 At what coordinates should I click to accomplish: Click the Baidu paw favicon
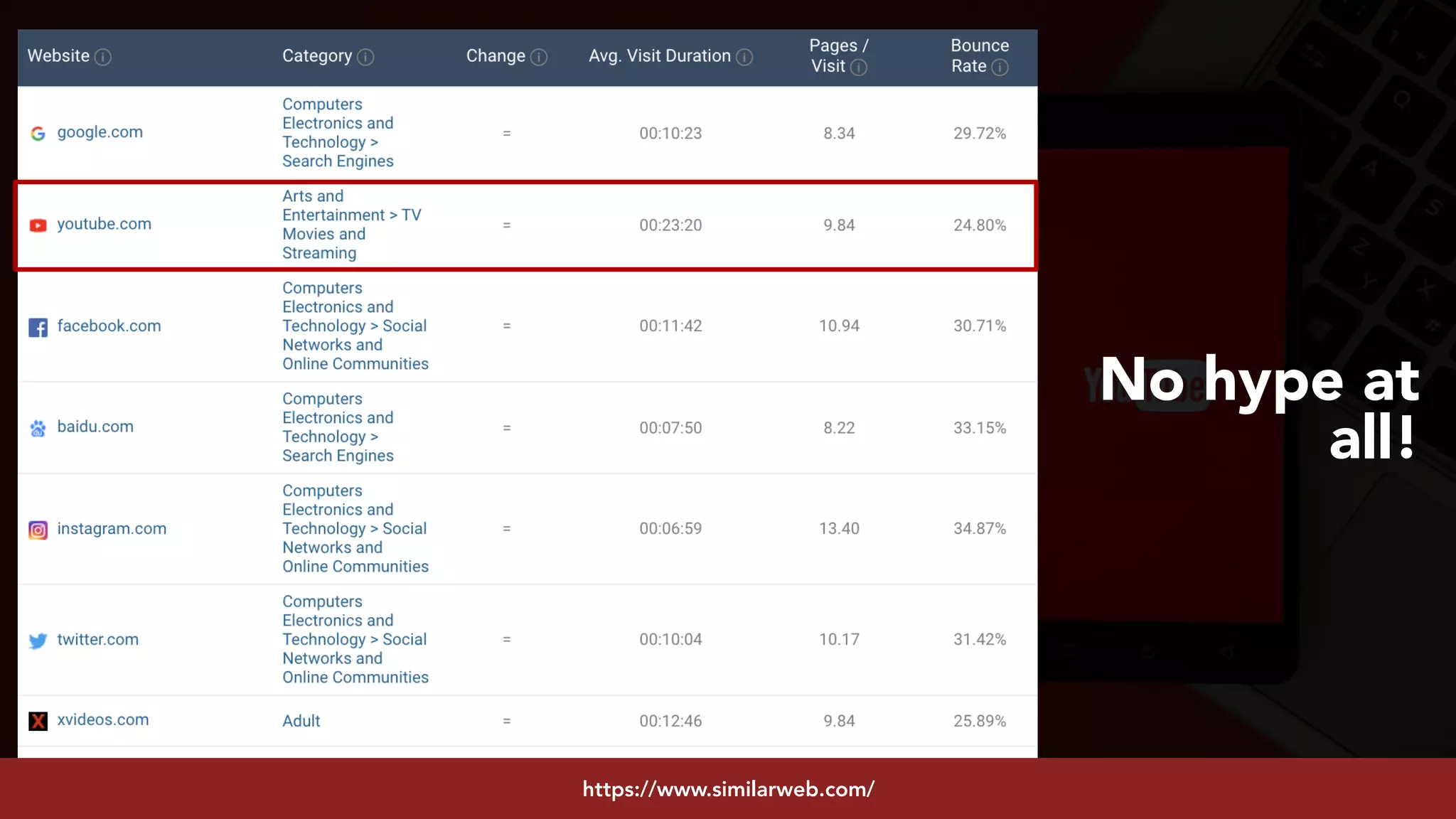click(38, 428)
